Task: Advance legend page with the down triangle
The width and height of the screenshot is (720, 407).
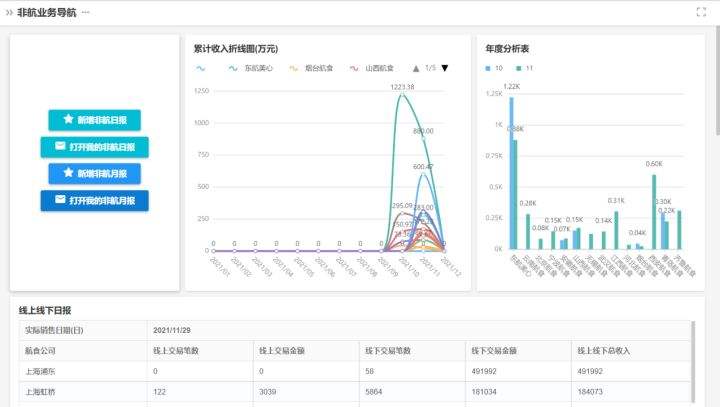Action: (x=445, y=68)
